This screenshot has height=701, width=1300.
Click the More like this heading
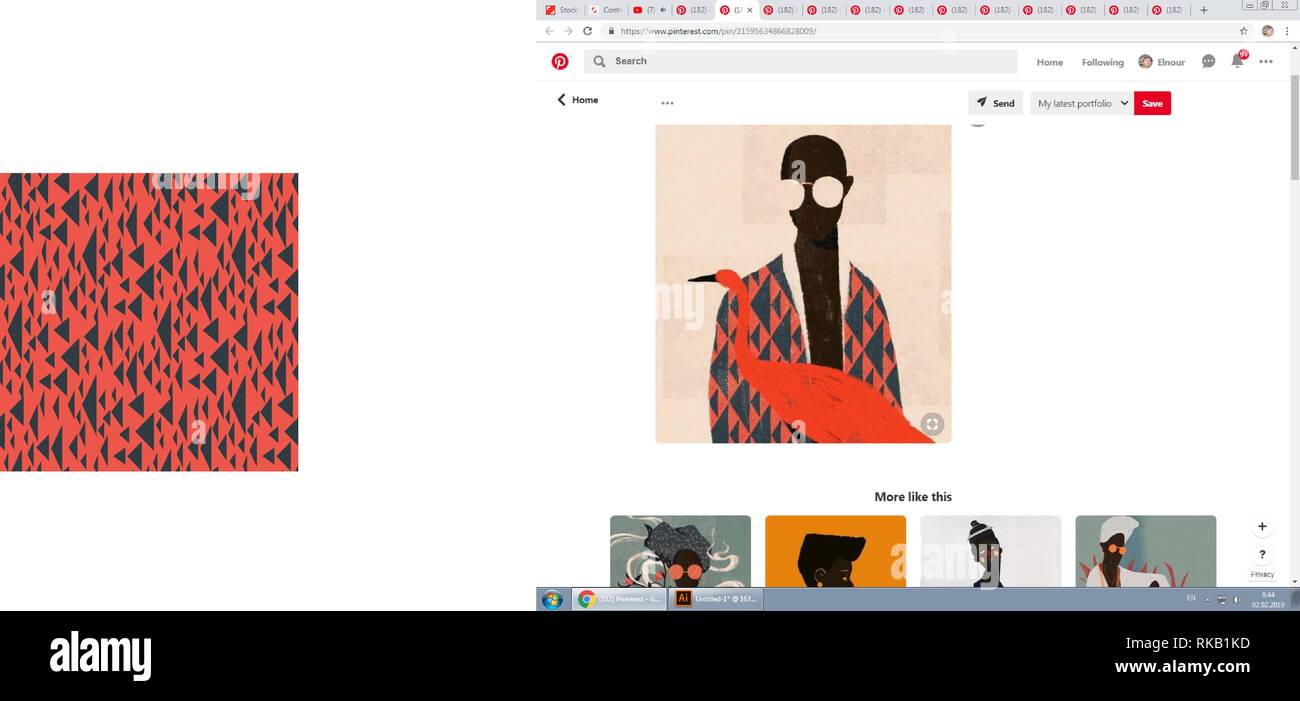(913, 497)
